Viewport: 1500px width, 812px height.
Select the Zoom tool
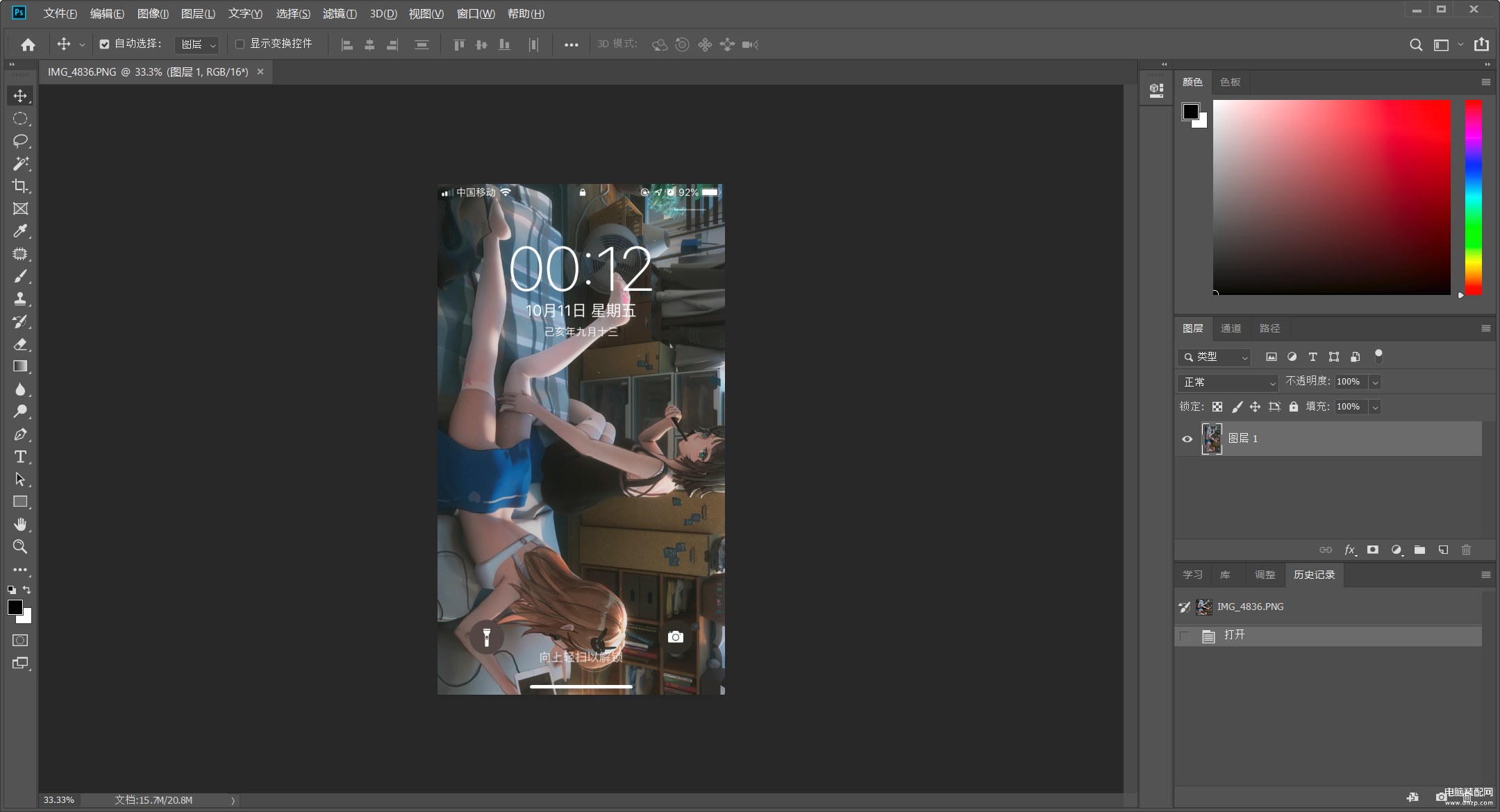point(20,547)
